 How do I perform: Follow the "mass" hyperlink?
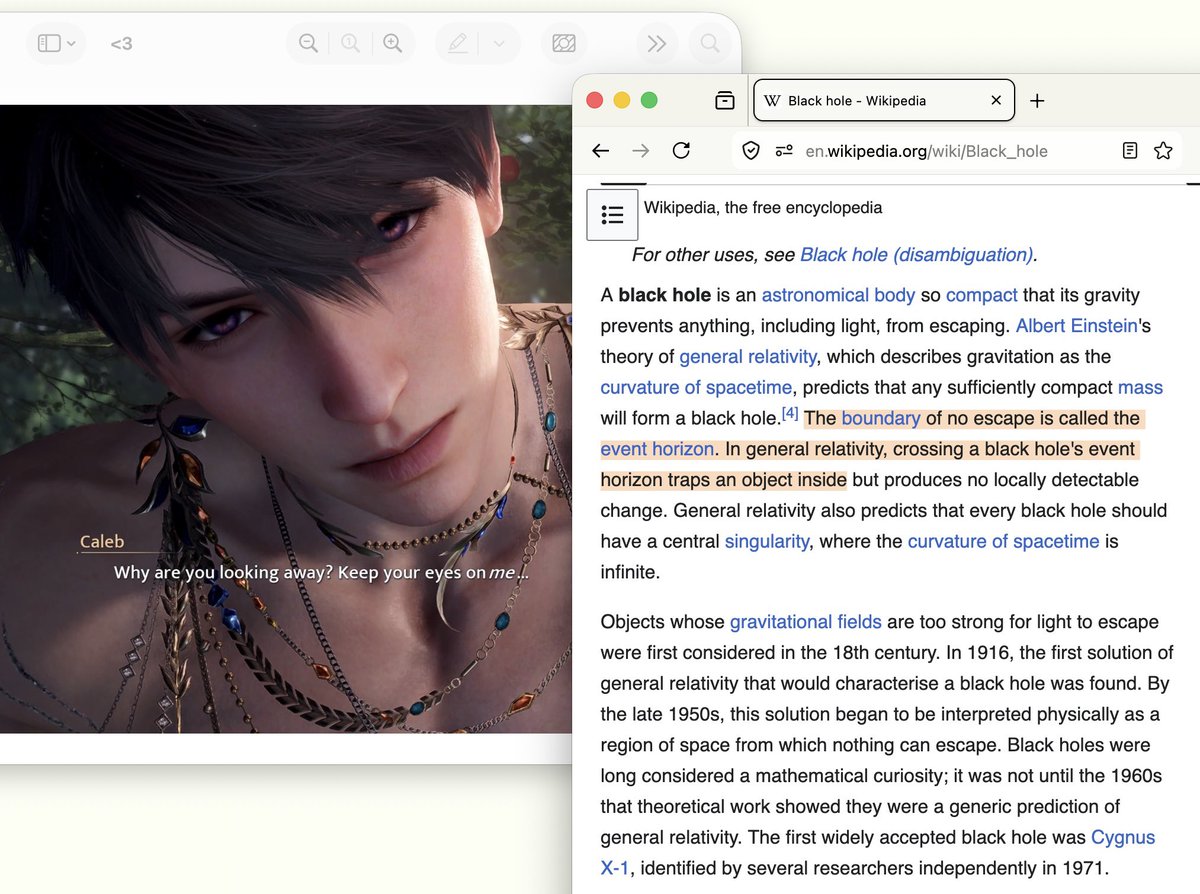[1140, 387]
